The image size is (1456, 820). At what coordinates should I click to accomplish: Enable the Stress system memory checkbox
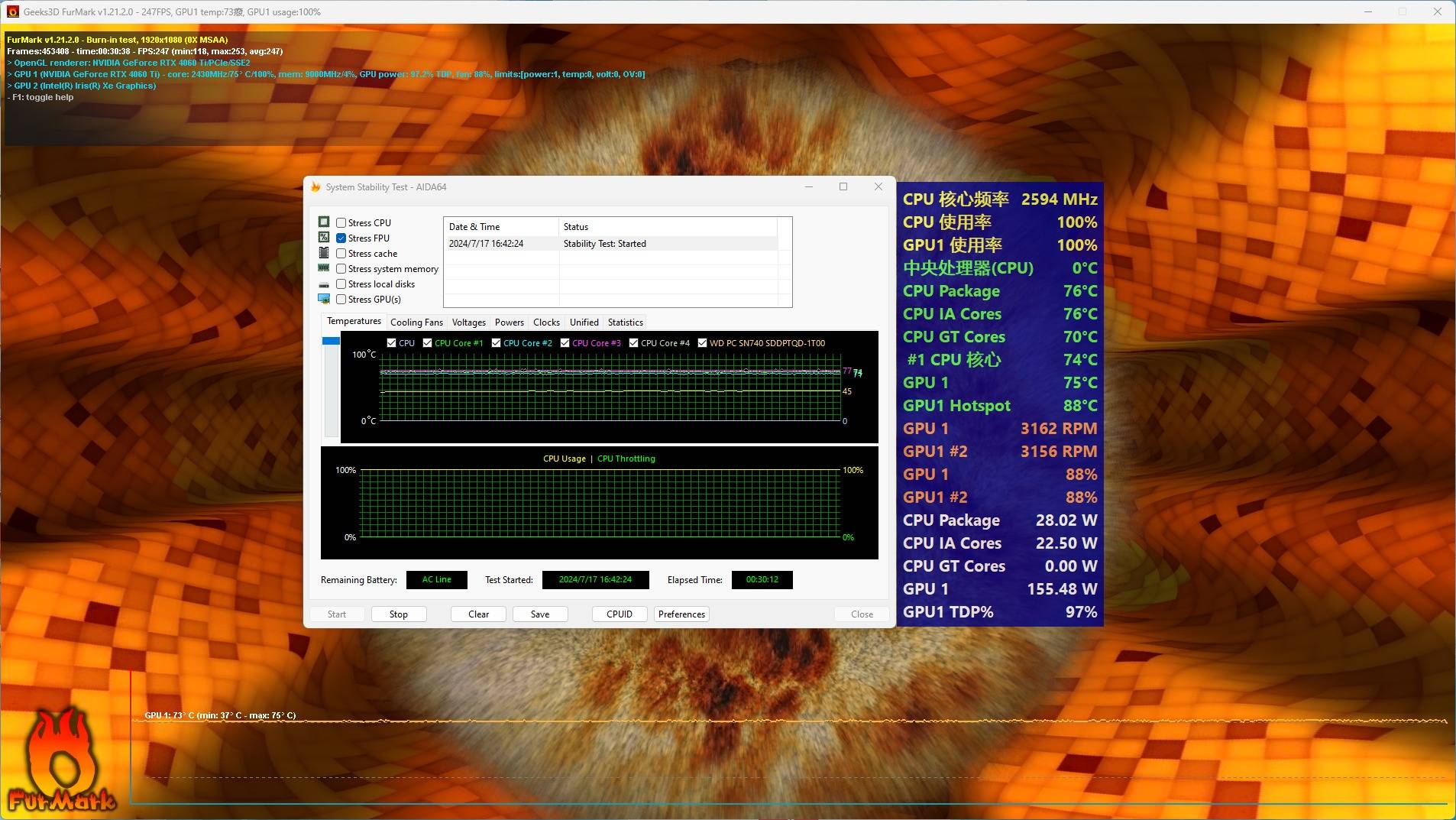tap(341, 269)
